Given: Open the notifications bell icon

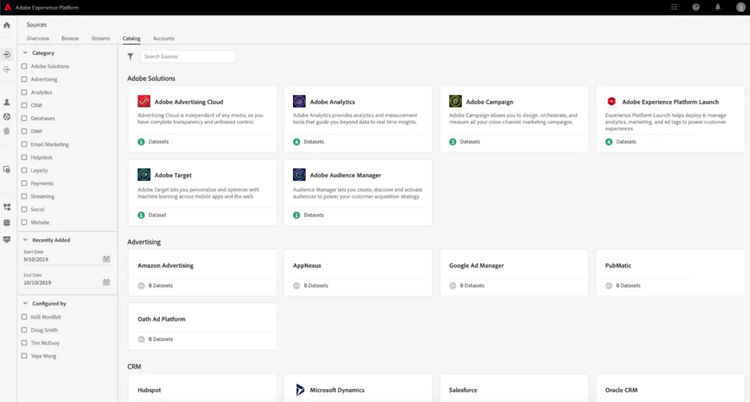Looking at the screenshot, I should pyautogui.click(x=718, y=7).
